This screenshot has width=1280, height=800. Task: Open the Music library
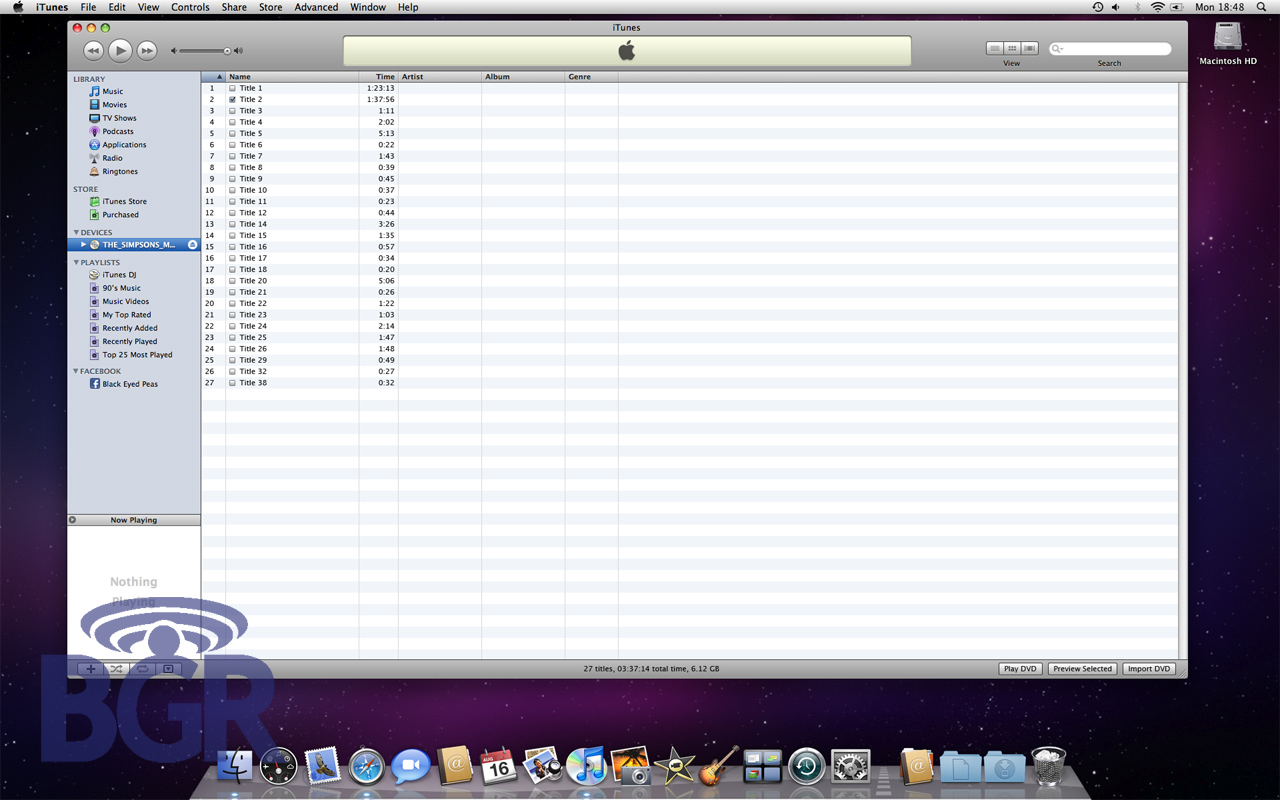[112, 91]
